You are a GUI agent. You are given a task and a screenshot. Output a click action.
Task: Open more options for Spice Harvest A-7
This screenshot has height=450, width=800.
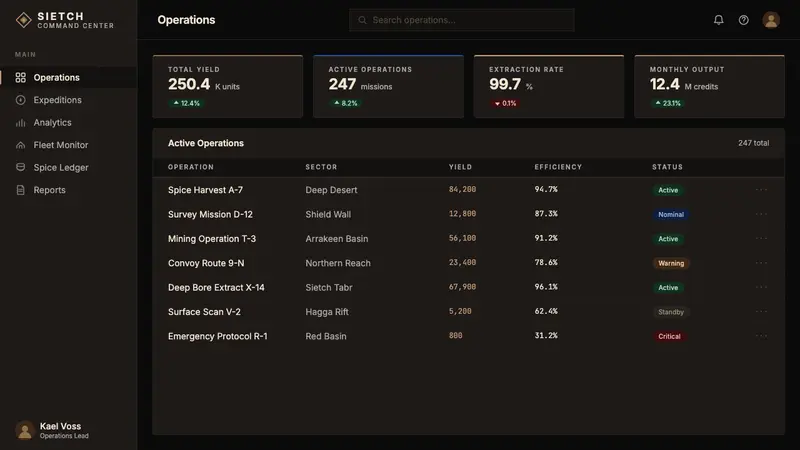761,190
